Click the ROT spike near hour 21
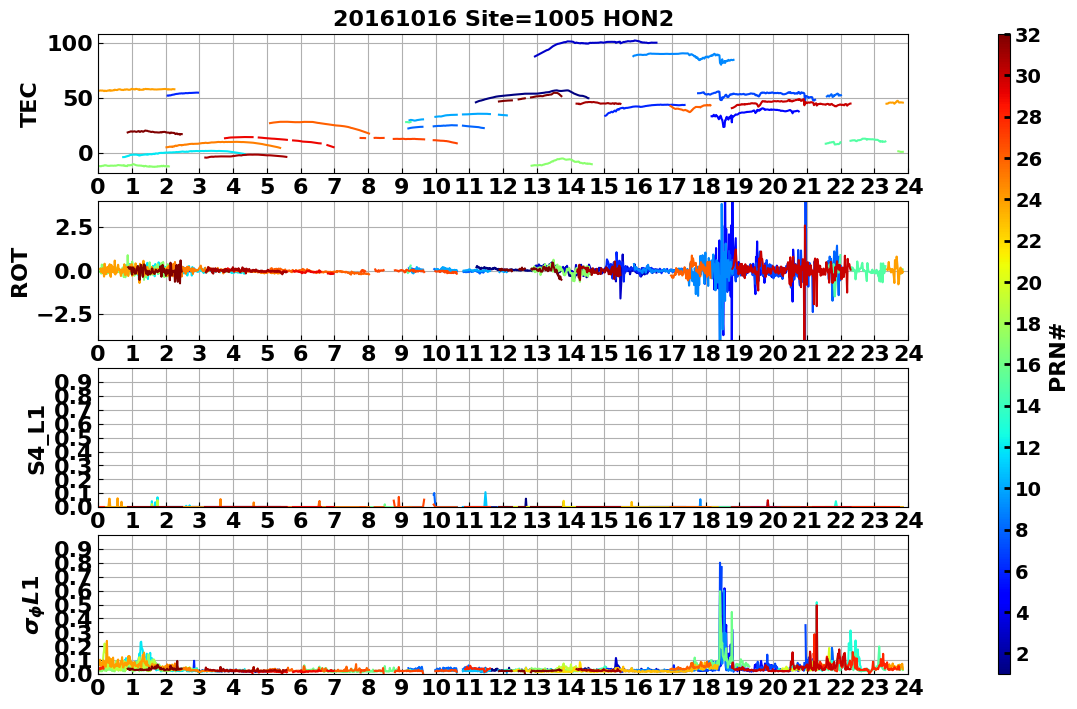The image size is (1077, 709). click(804, 271)
